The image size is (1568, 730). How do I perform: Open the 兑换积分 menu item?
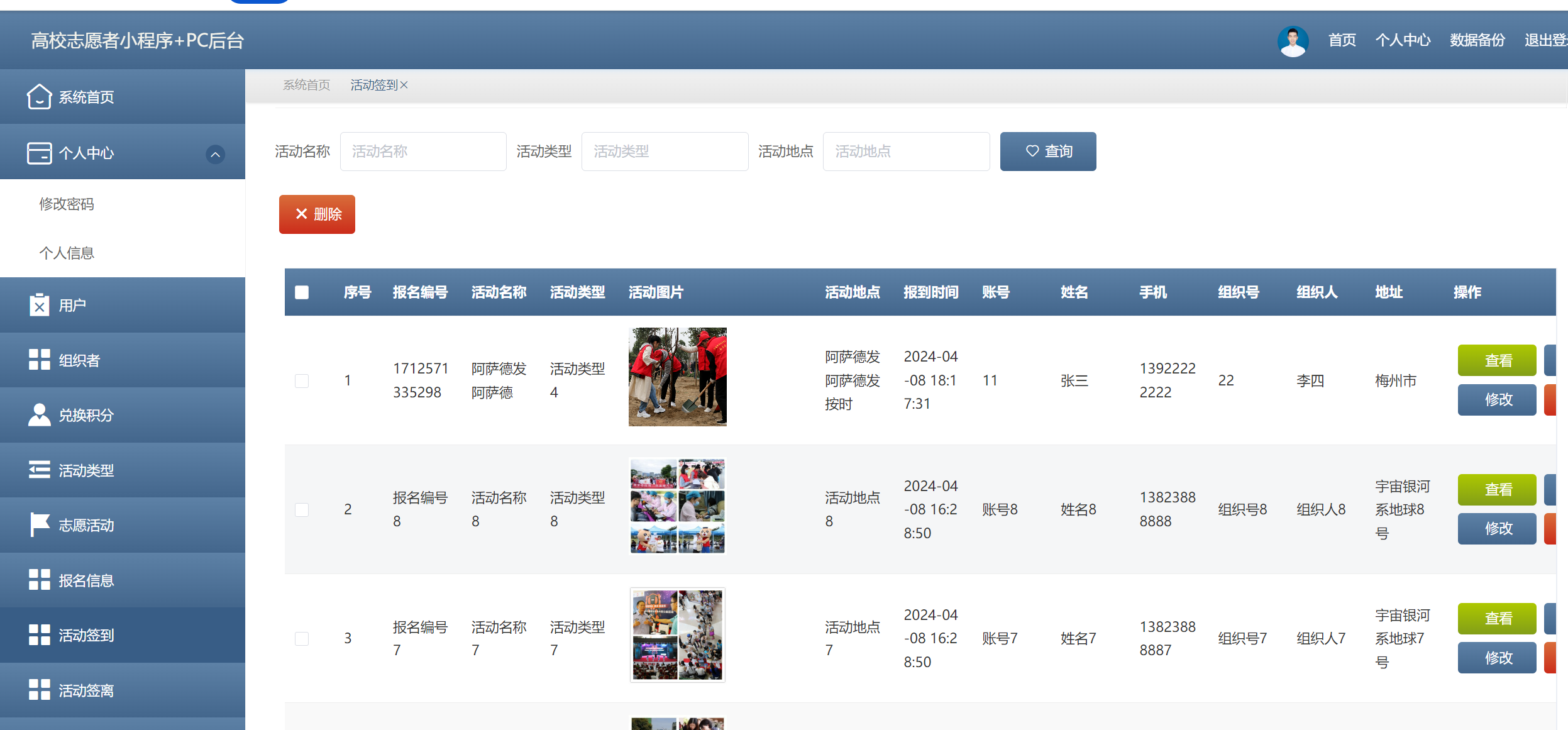123,415
